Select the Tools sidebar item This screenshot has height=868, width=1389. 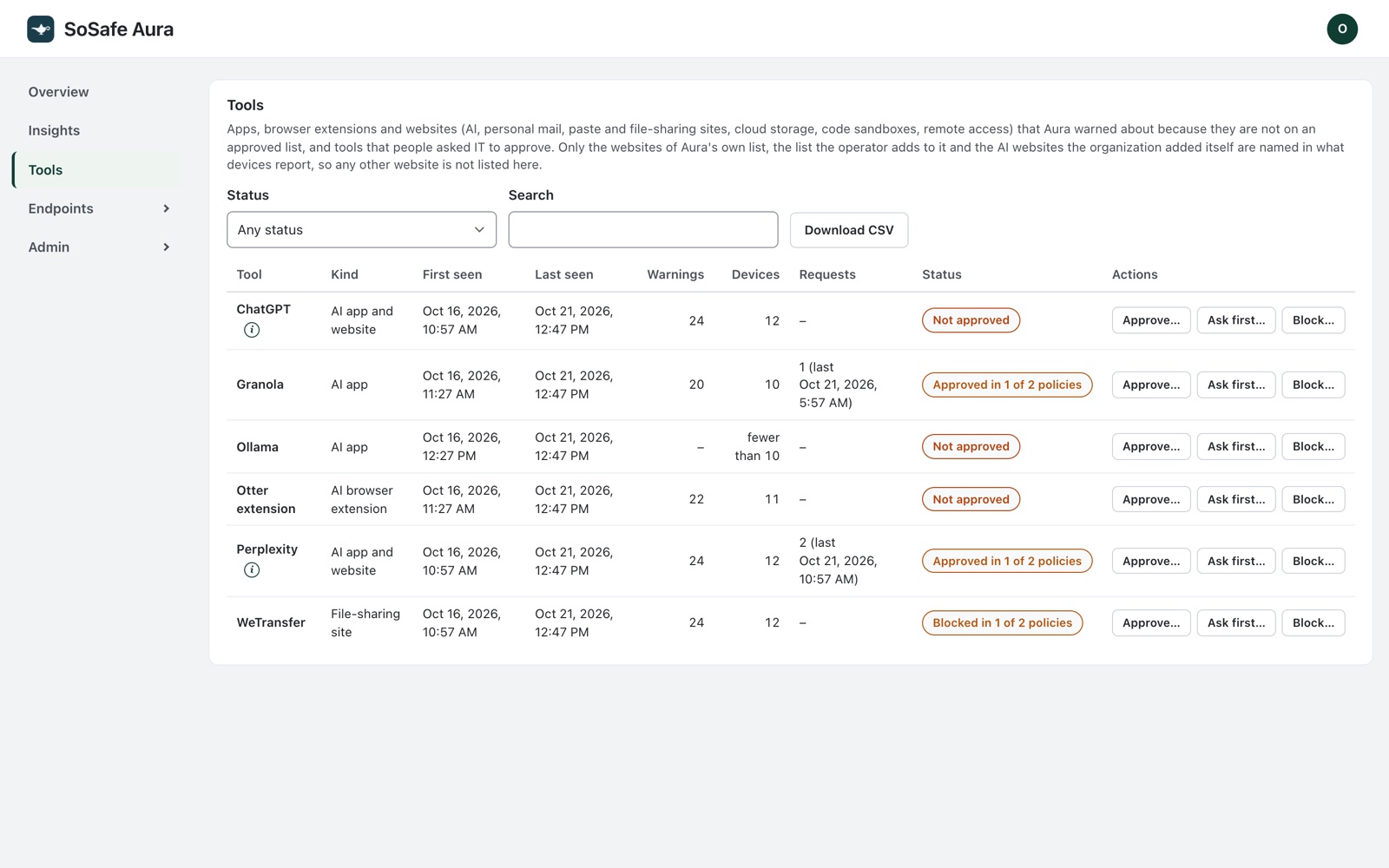[x=97, y=170]
